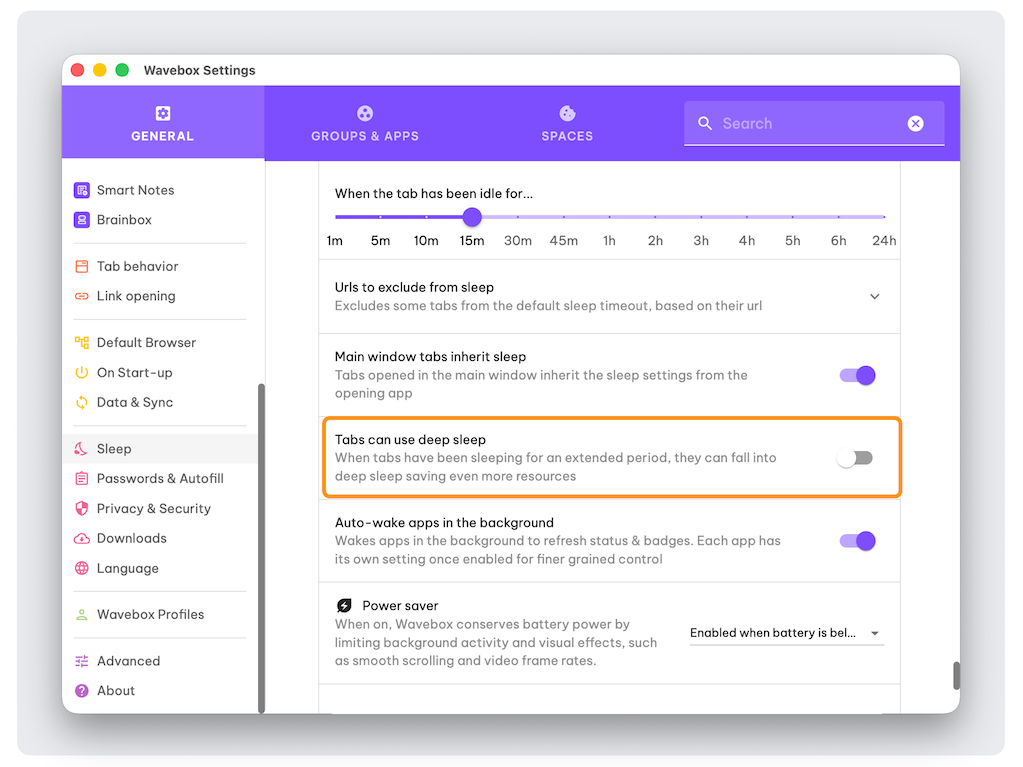The width and height of the screenshot is (1023, 767).
Task: Disable Main window tabs inherit sleep
Action: click(x=857, y=375)
